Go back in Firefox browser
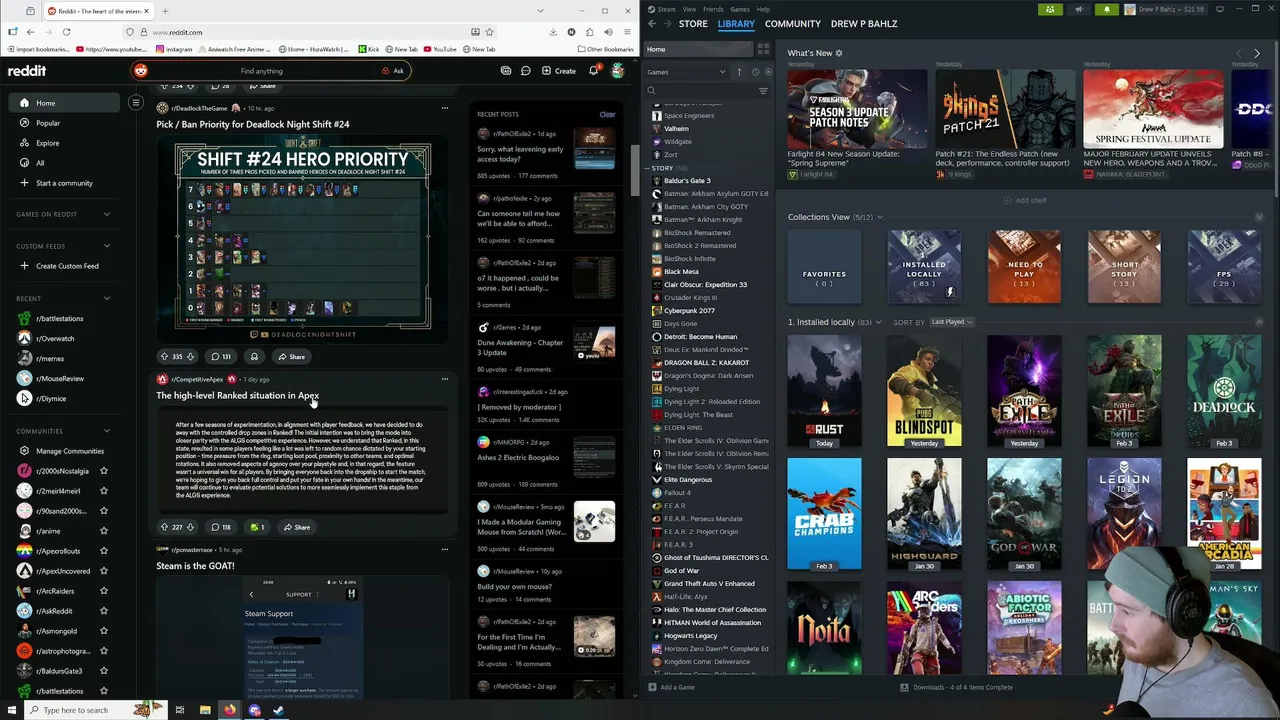 click(x=30, y=32)
